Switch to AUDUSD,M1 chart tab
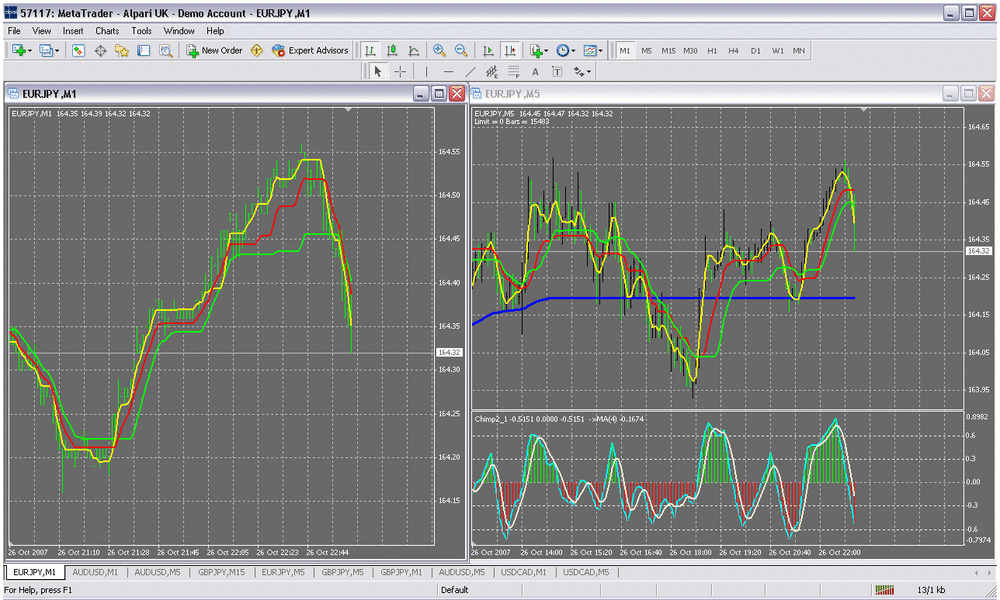Screen dimensions: 1000x600 95,572
